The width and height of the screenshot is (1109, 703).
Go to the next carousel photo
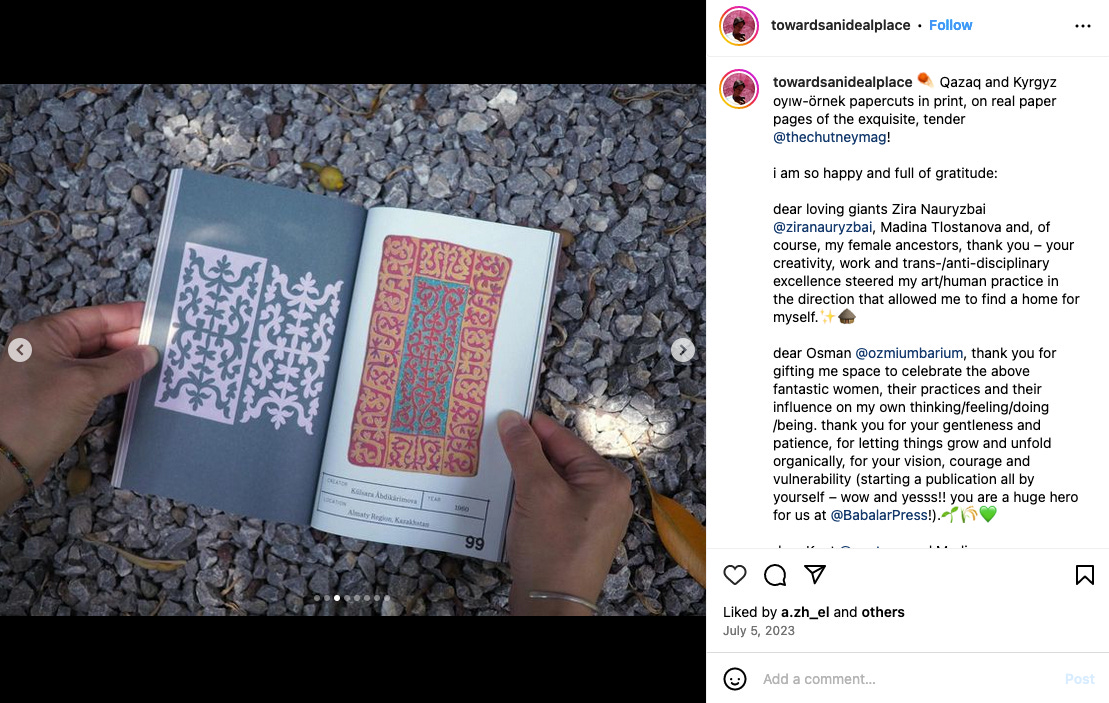pyautogui.click(x=683, y=350)
